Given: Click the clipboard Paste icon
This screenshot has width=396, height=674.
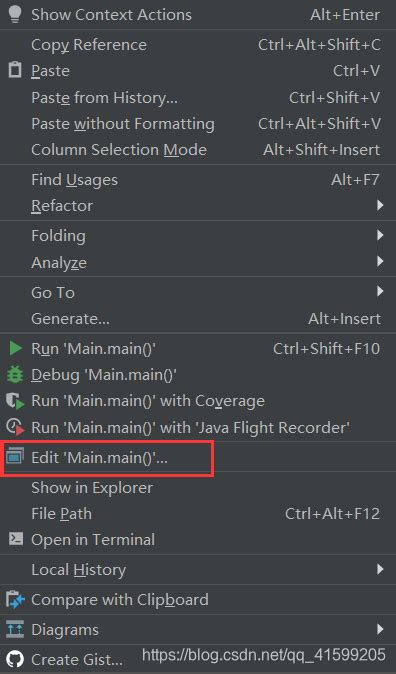Looking at the screenshot, I should (15, 70).
